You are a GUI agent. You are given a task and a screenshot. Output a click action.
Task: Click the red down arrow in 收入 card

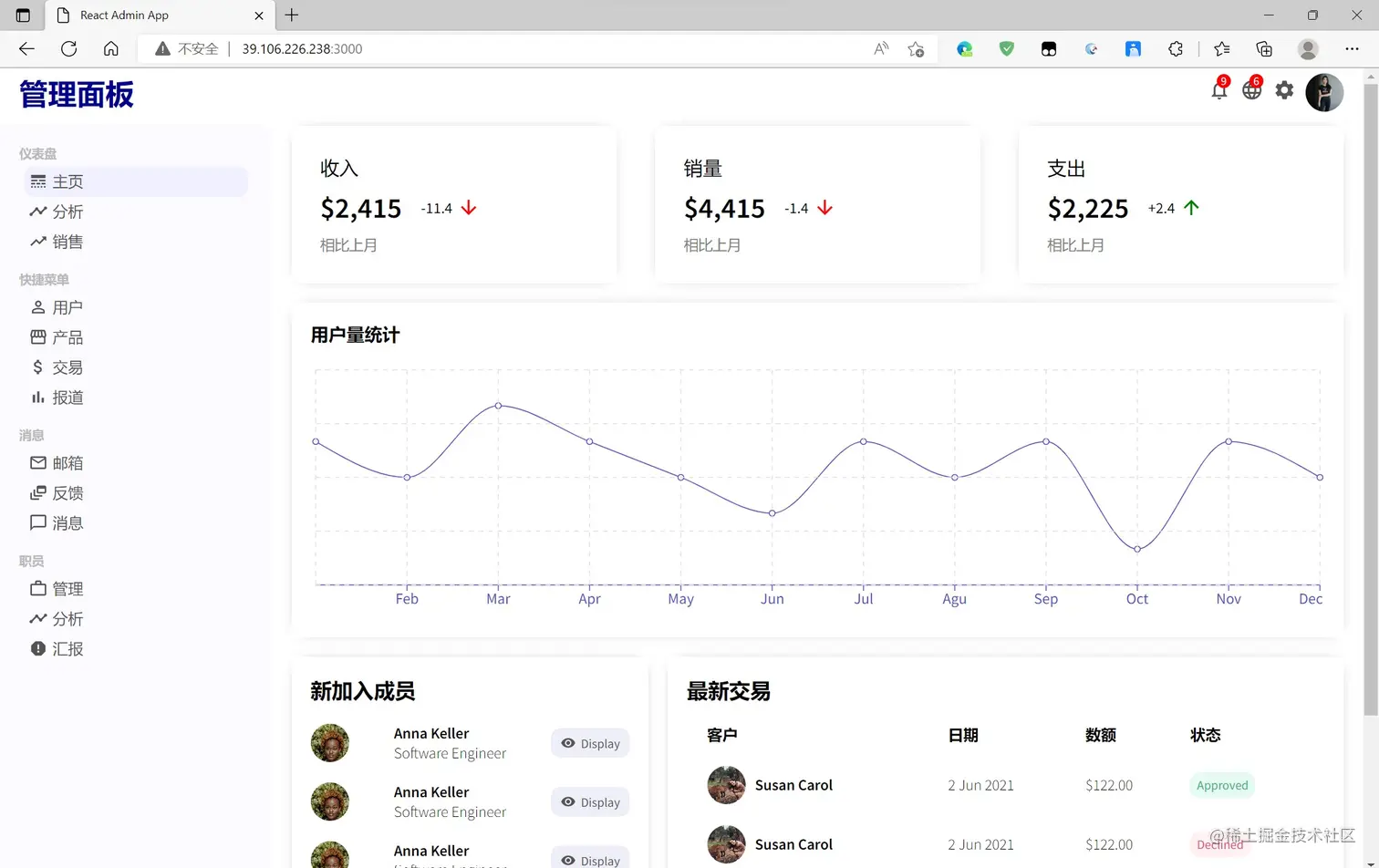tap(469, 208)
